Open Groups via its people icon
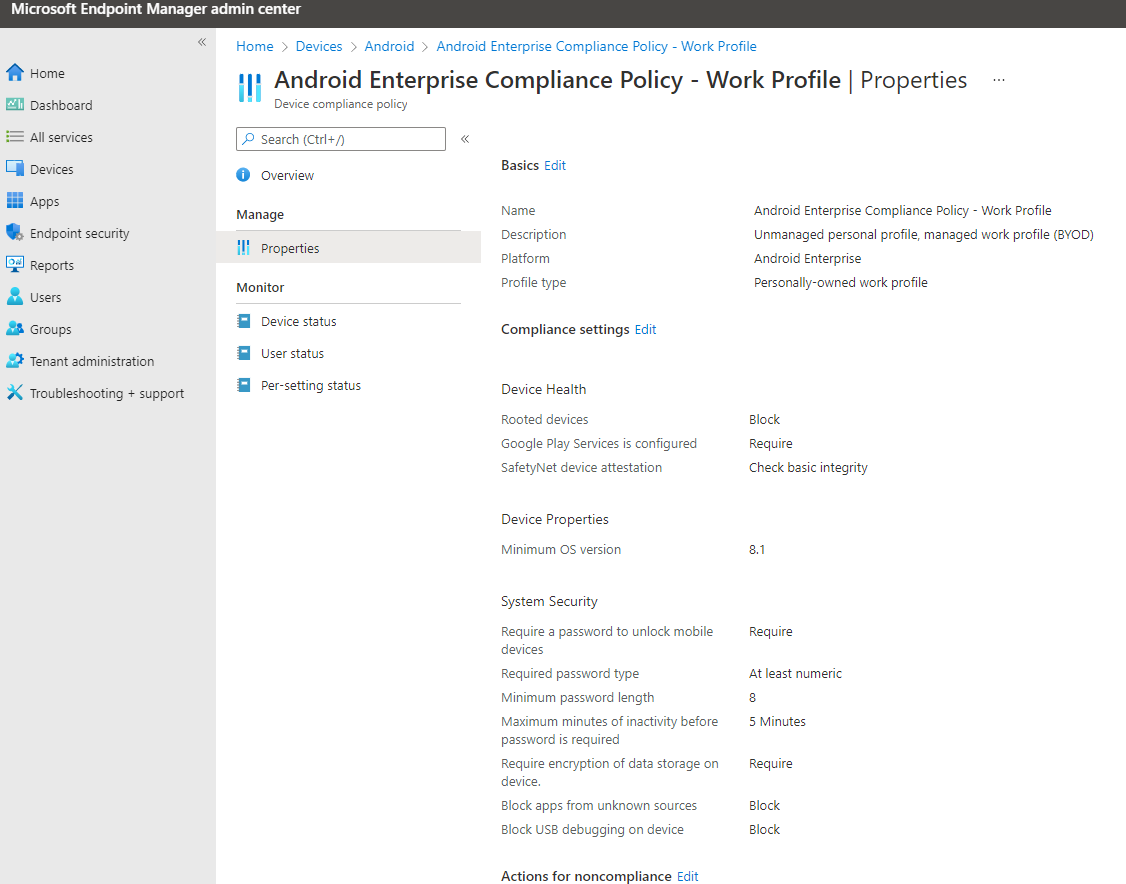Viewport: 1126px width, 884px height. click(15, 329)
